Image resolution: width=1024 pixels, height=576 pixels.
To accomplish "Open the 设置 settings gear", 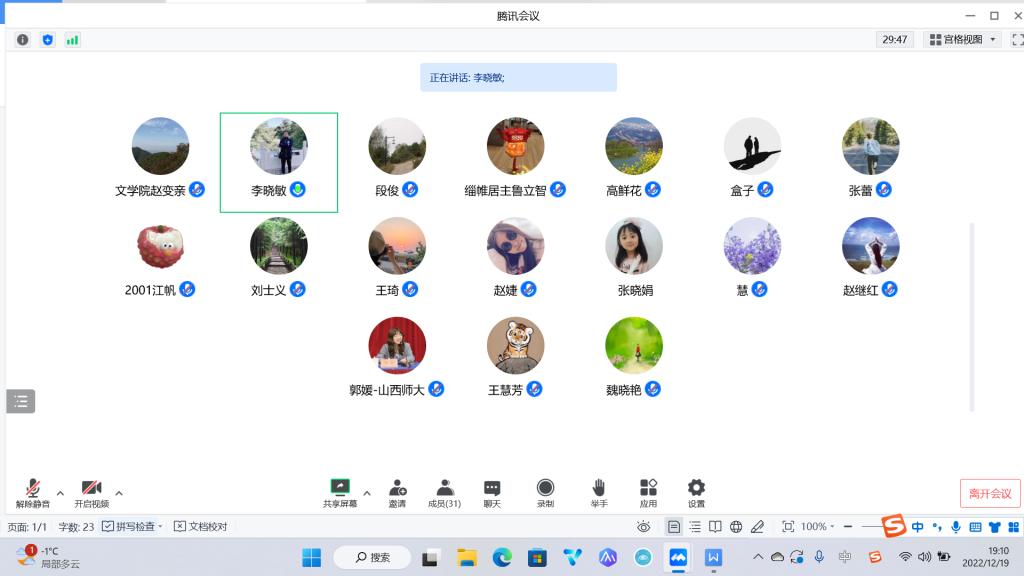I will 696,488.
